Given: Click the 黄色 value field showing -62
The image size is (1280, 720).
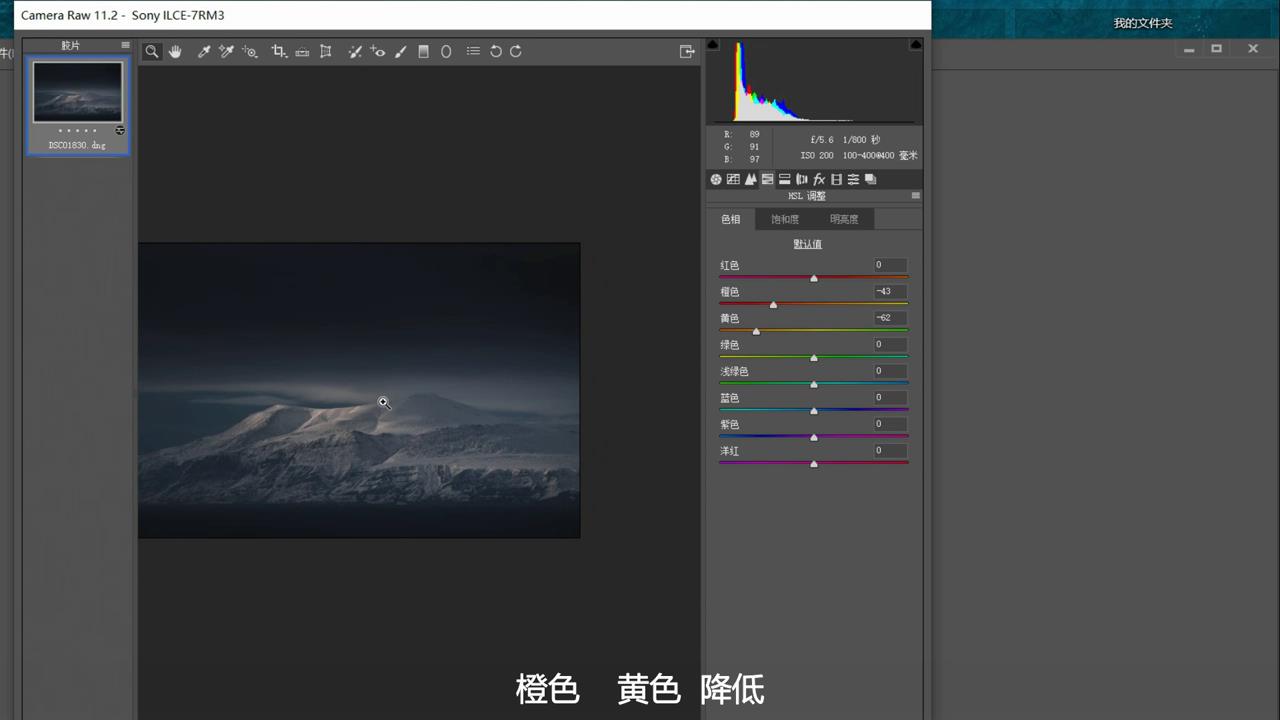Looking at the screenshot, I should (x=889, y=318).
